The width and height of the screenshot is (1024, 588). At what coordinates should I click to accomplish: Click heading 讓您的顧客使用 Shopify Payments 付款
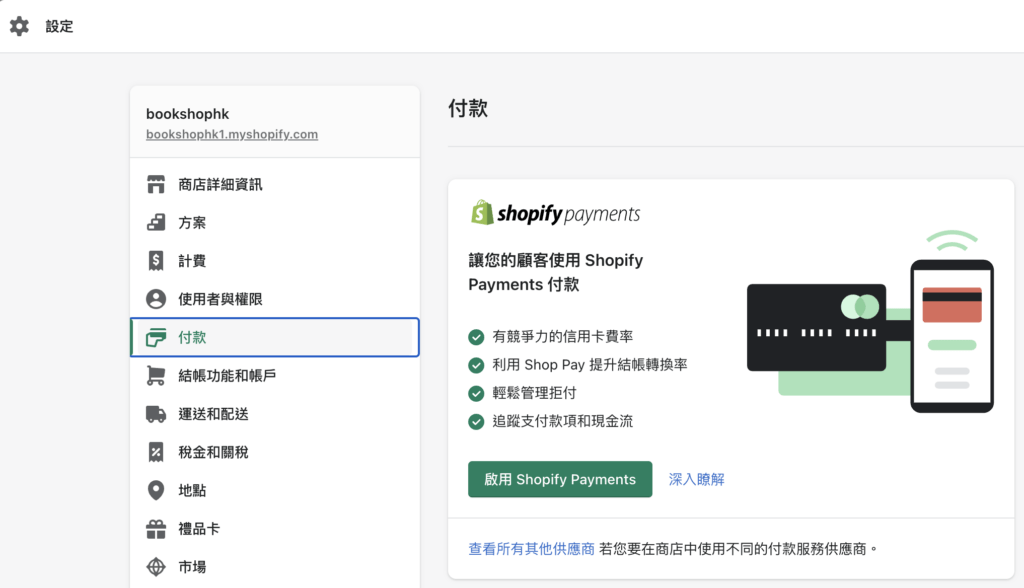tap(556, 272)
